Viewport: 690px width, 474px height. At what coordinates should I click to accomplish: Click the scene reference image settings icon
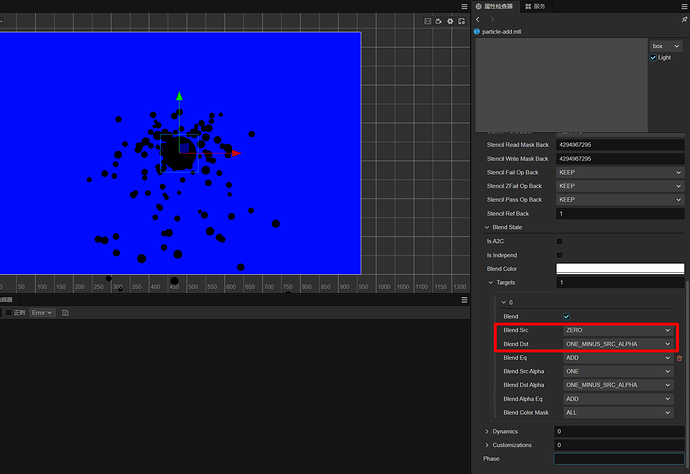click(x=461, y=21)
